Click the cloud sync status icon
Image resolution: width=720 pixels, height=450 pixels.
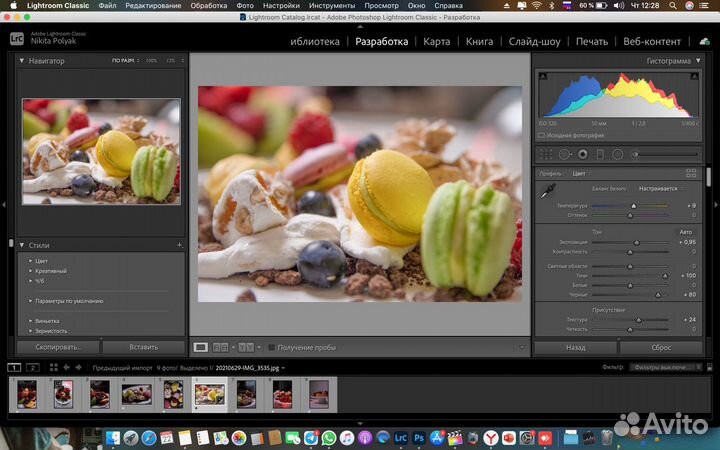coord(704,41)
